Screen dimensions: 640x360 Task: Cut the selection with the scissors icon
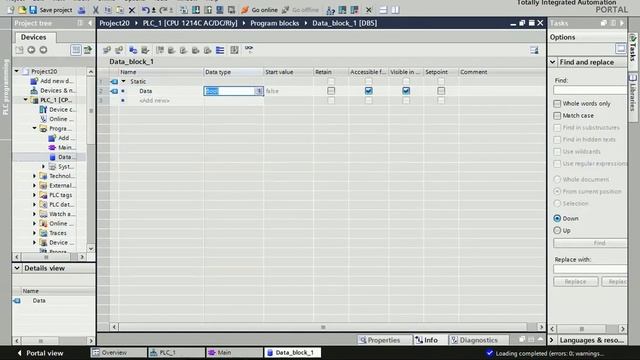[96, 10]
